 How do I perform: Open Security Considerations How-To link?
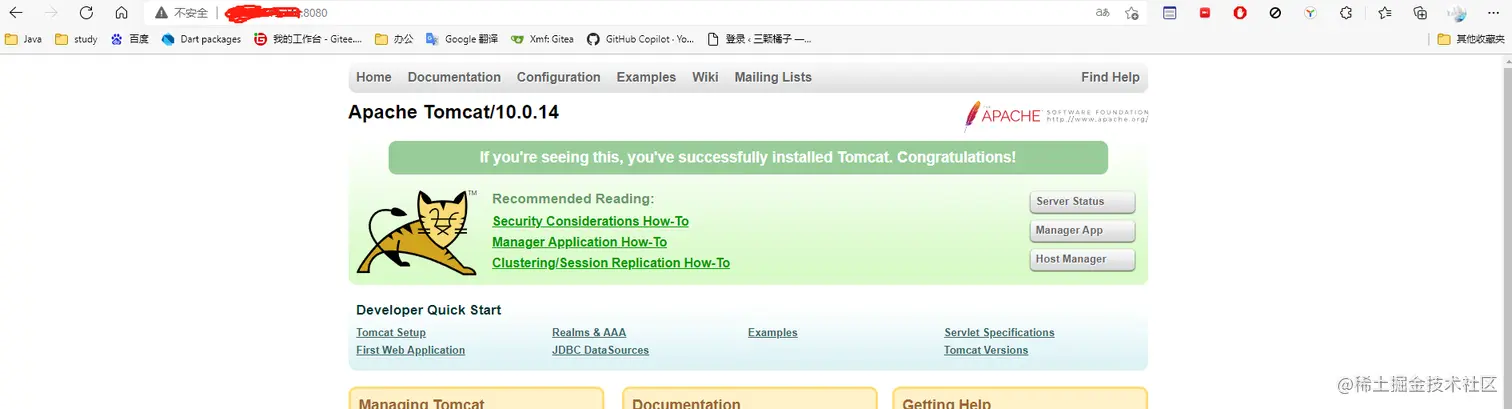pos(590,221)
